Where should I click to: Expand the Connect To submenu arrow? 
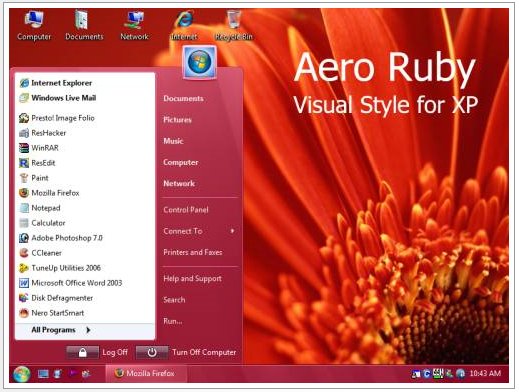click(x=232, y=231)
